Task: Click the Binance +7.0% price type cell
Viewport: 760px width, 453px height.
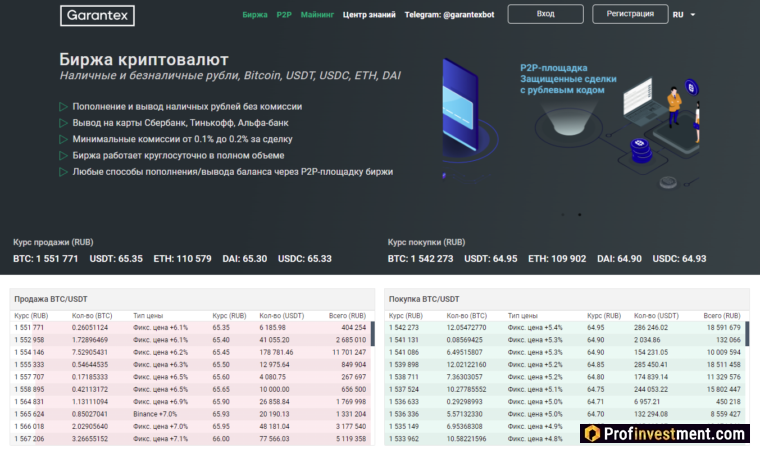Action: [x=155, y=414]
